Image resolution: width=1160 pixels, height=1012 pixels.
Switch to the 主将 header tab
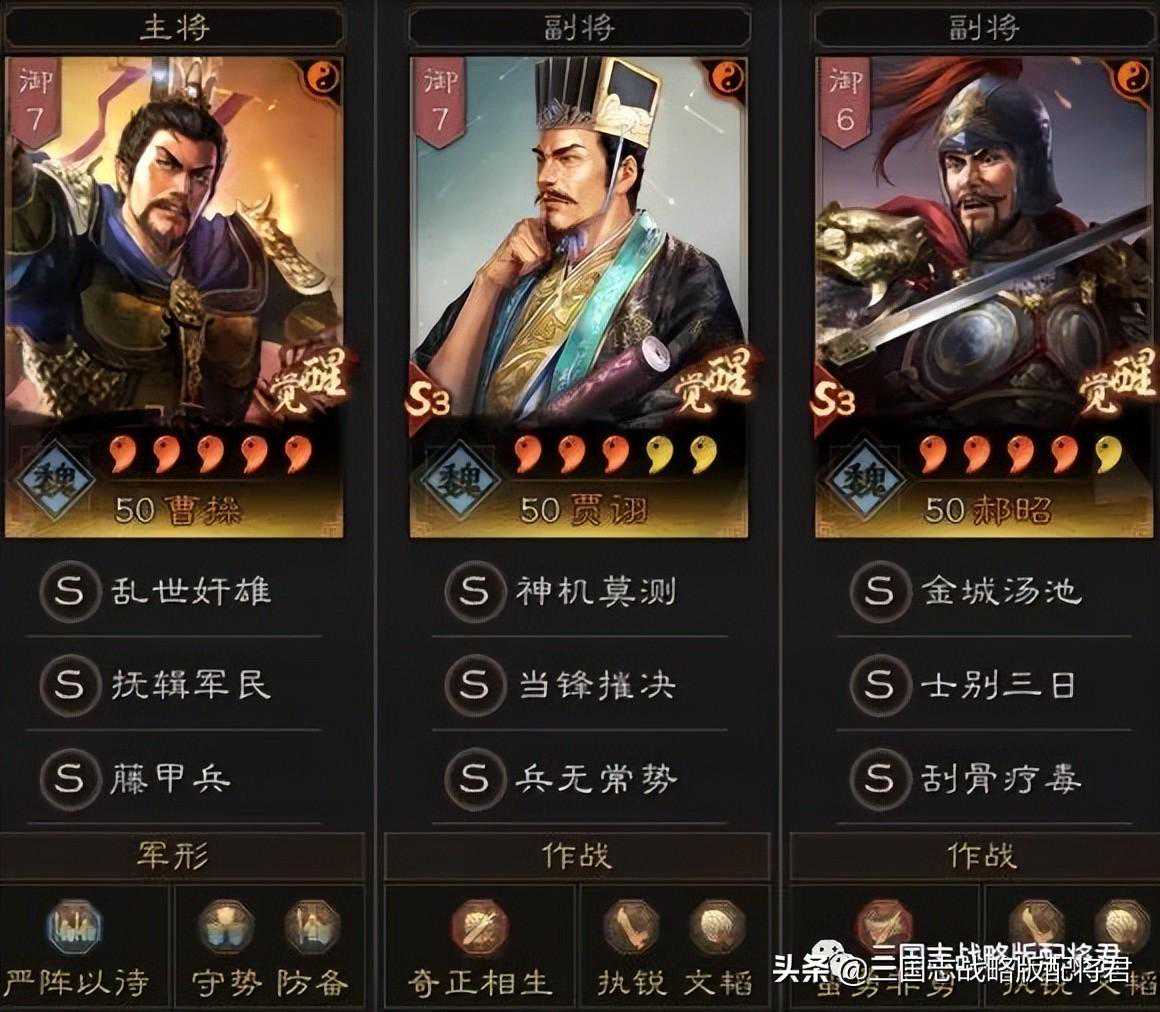point(175,28)
